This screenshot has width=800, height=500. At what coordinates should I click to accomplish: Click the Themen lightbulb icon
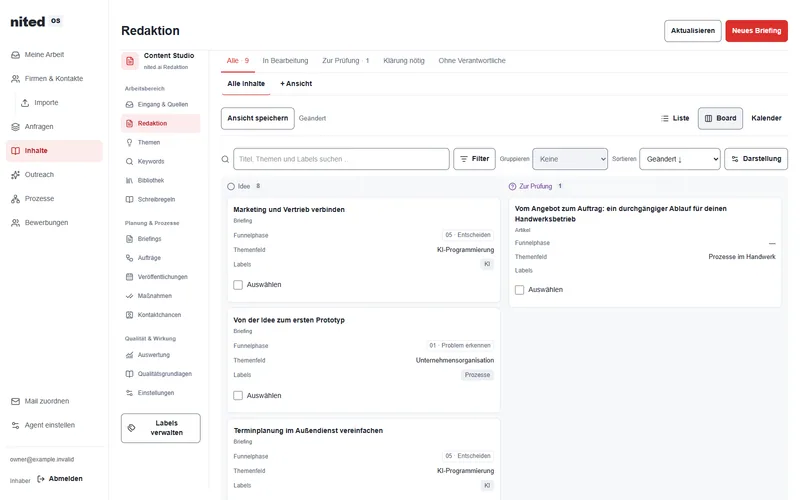tap(130, 142)
